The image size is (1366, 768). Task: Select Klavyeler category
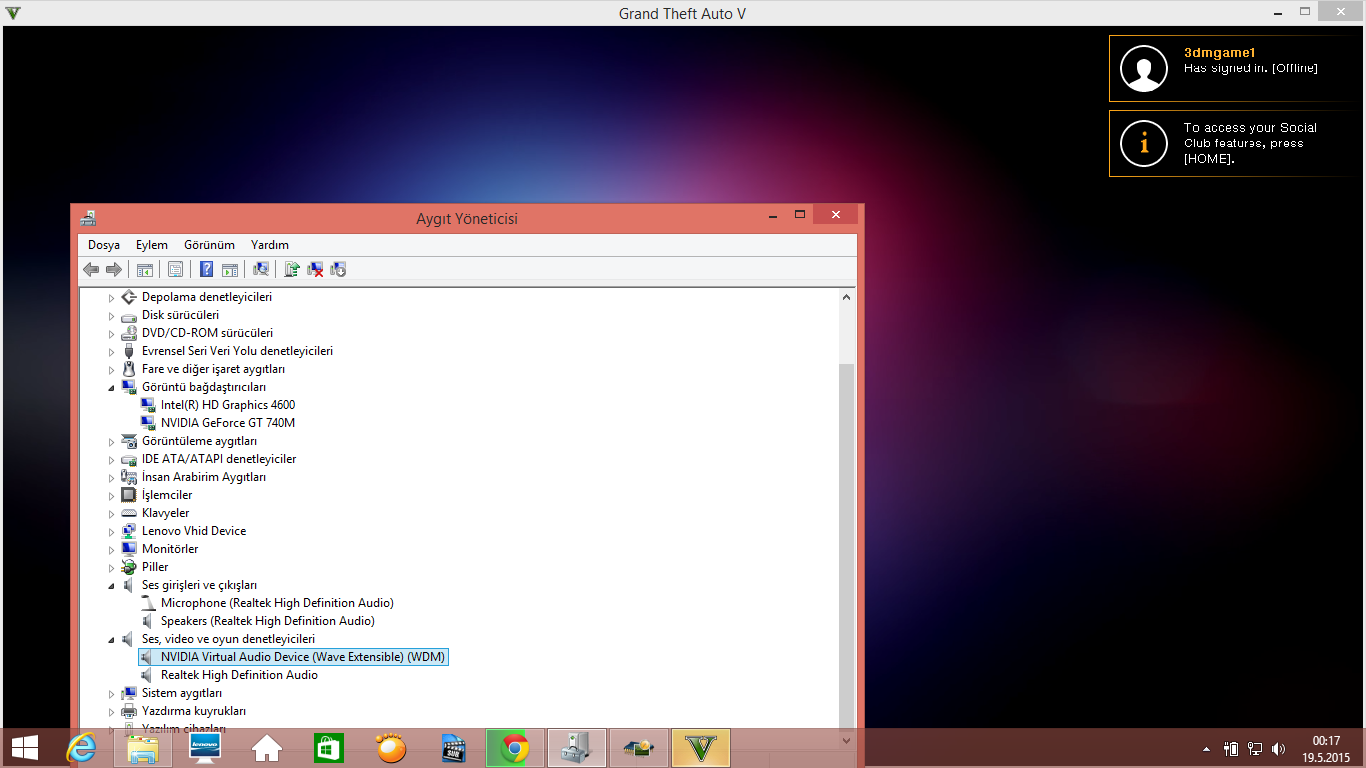[x=165, y=513]
